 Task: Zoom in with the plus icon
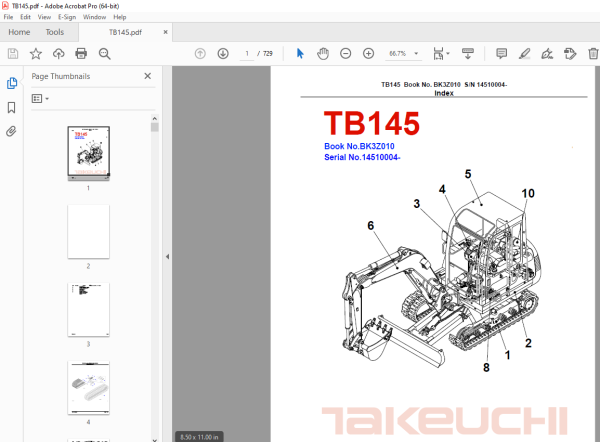click(x=368, y=54)
